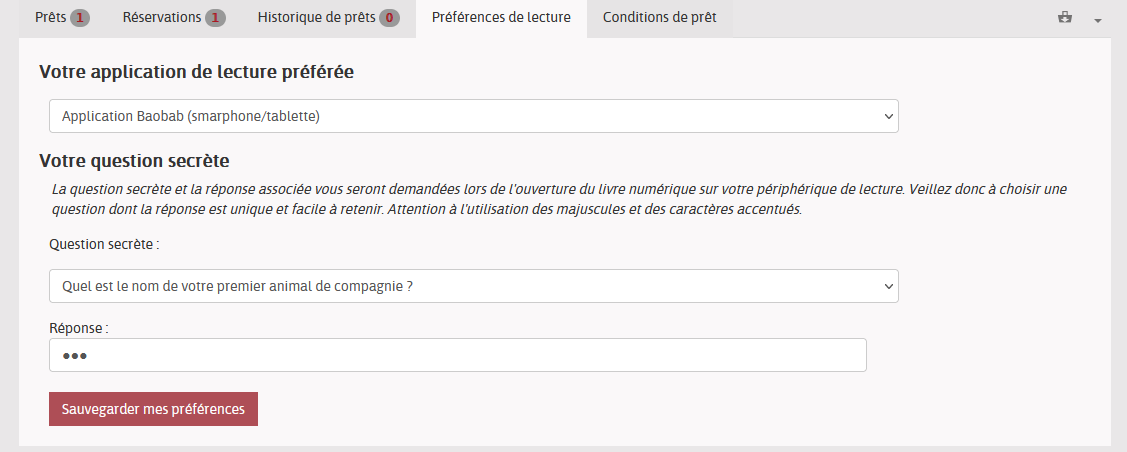Open the Conditions de prêt tab
The image size is (1127, 452).
coord(659,18)
